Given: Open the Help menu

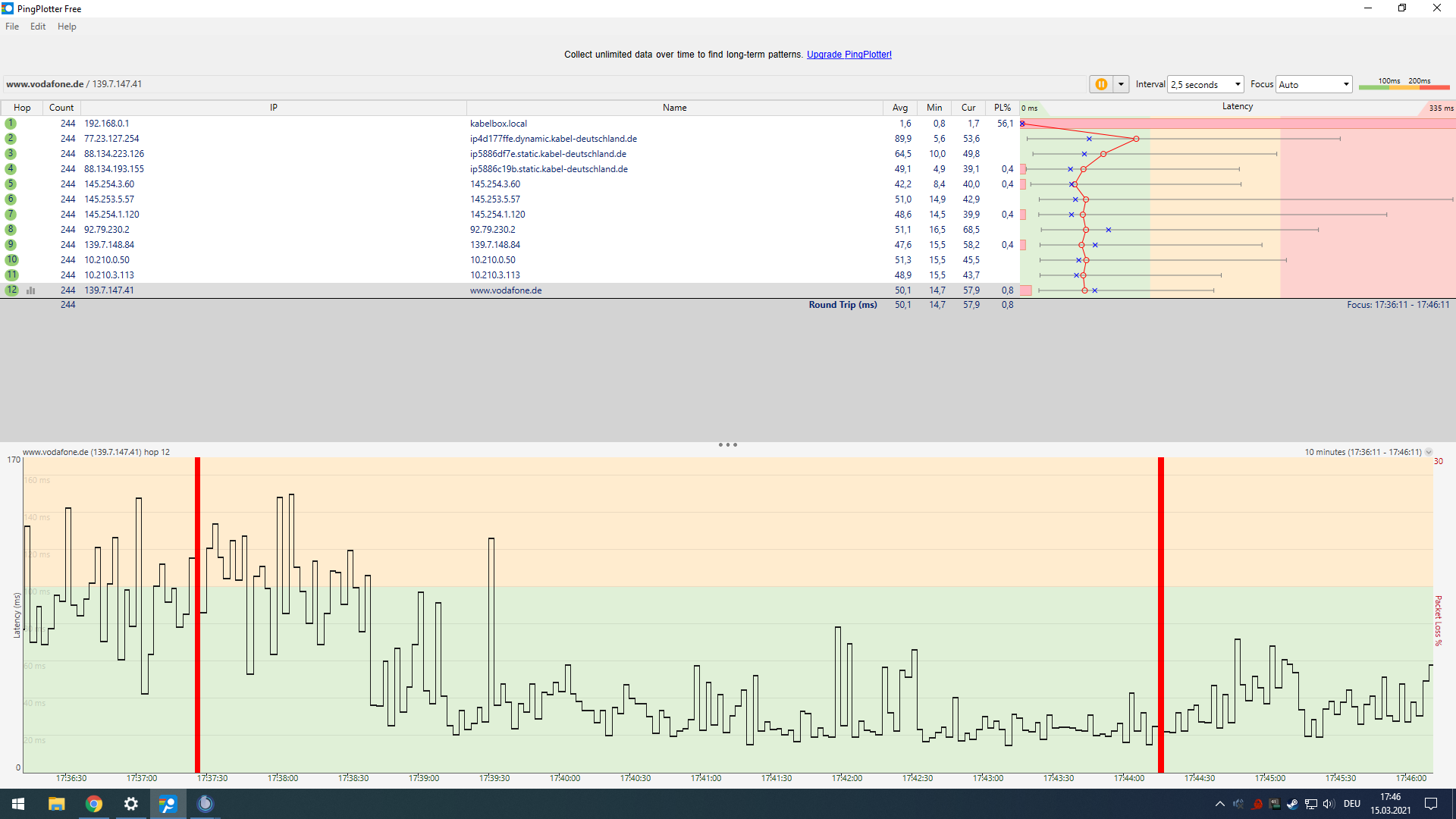Looking at the screenshot, I should (x=67, y=27).
